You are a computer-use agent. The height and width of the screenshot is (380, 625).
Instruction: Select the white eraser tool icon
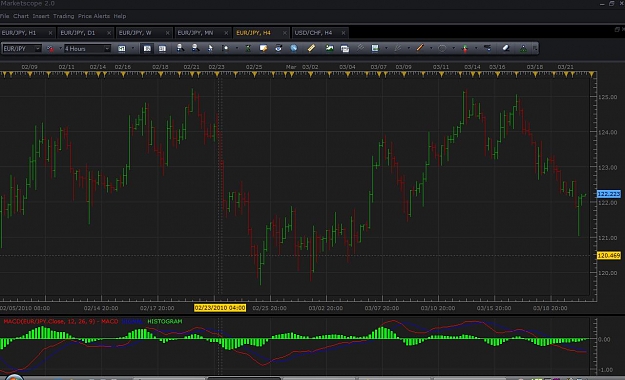506,48
